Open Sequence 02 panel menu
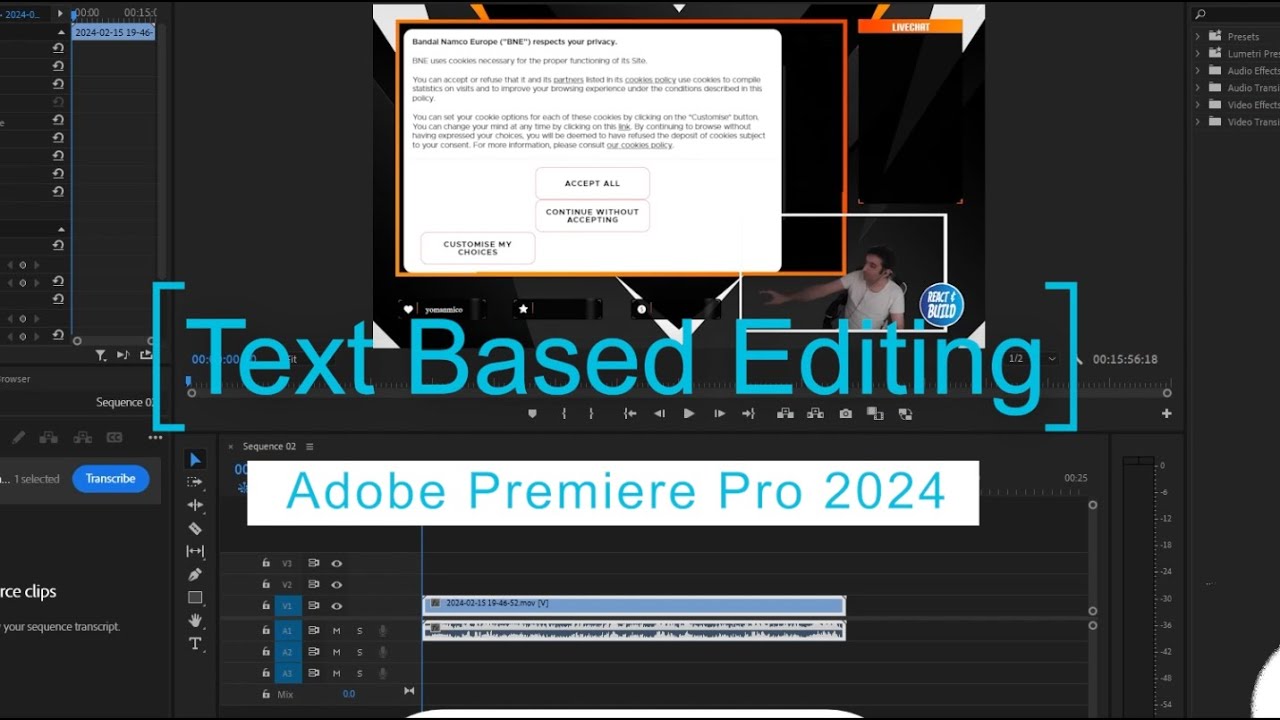The width and height of the screenshot is (1280, 720). (x=309, y=446)
